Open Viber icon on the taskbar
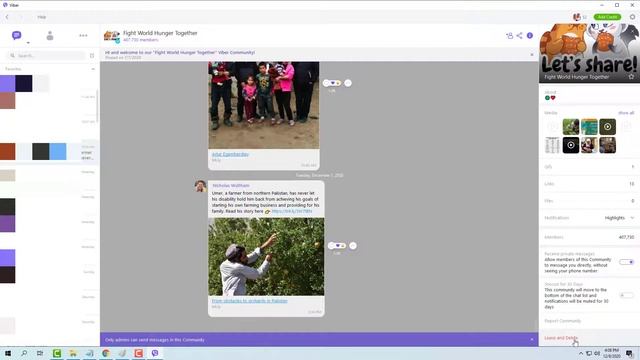The width and height of the screenshot is (640, 360). pos(155,353)
